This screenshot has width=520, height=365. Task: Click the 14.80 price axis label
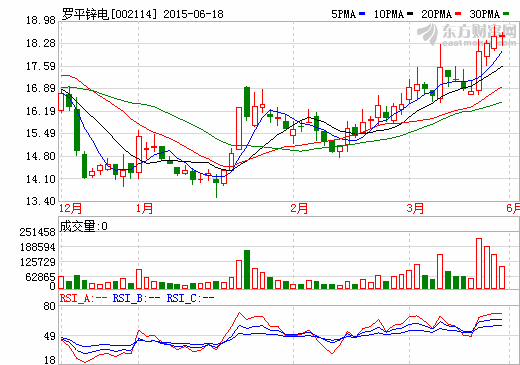pos(41,156)
